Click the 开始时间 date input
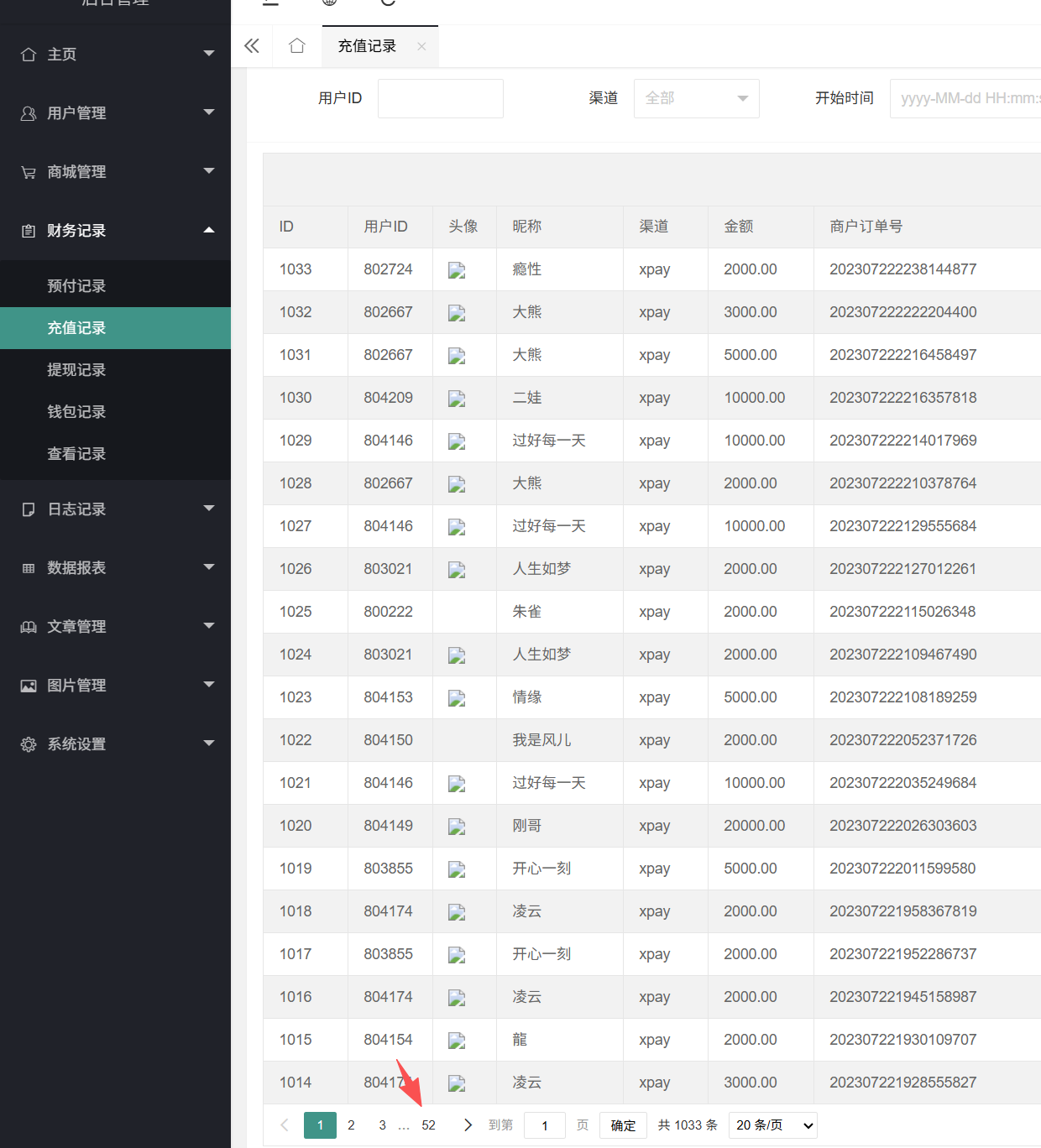Image resolution: width=1041 pixels, height=1148 pixels. [965, 98]
